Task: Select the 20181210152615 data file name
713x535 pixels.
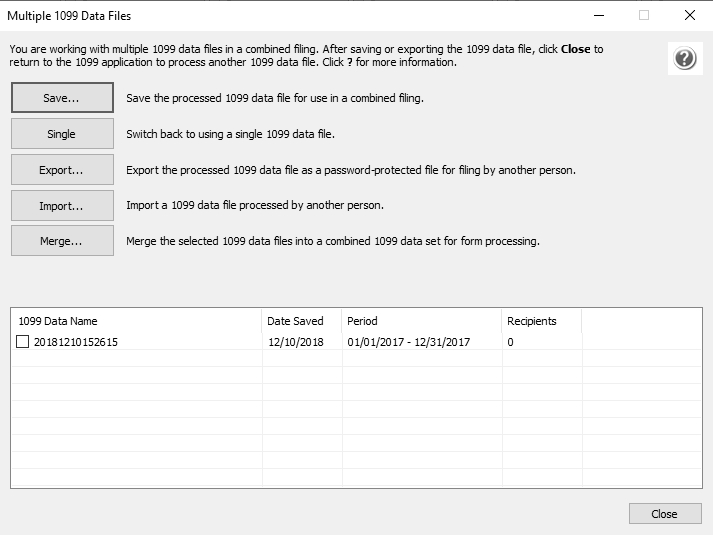Action: [x=76, y=342]
